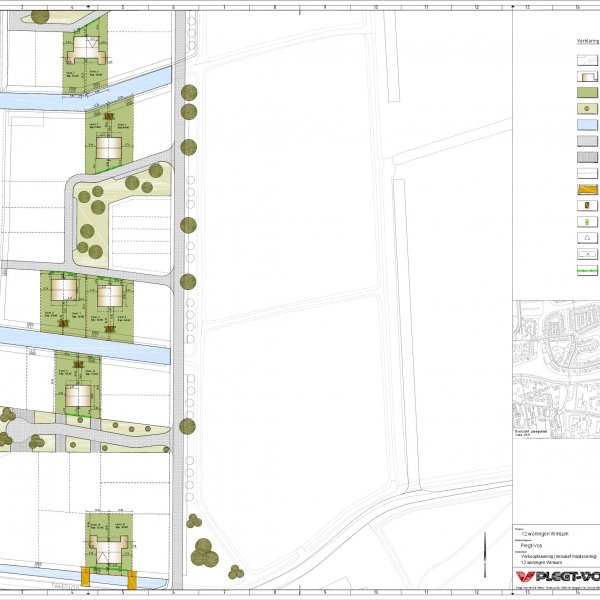Select the light blue water legend swatch
600x600 pixels.
click(x=587, y=125)
